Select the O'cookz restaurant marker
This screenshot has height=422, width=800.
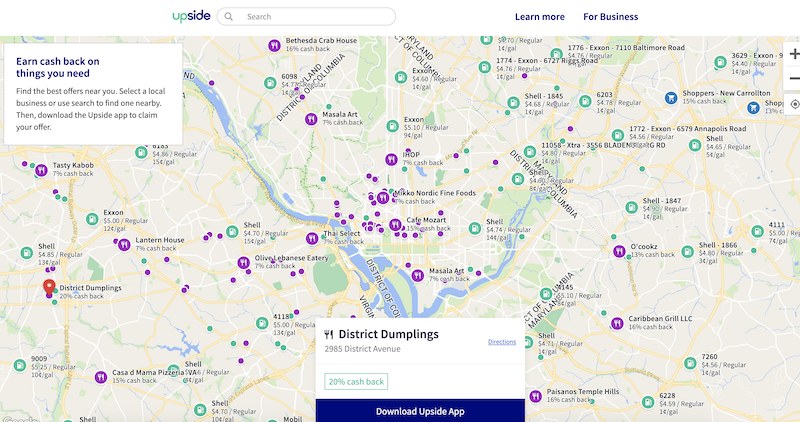(619, 251)
